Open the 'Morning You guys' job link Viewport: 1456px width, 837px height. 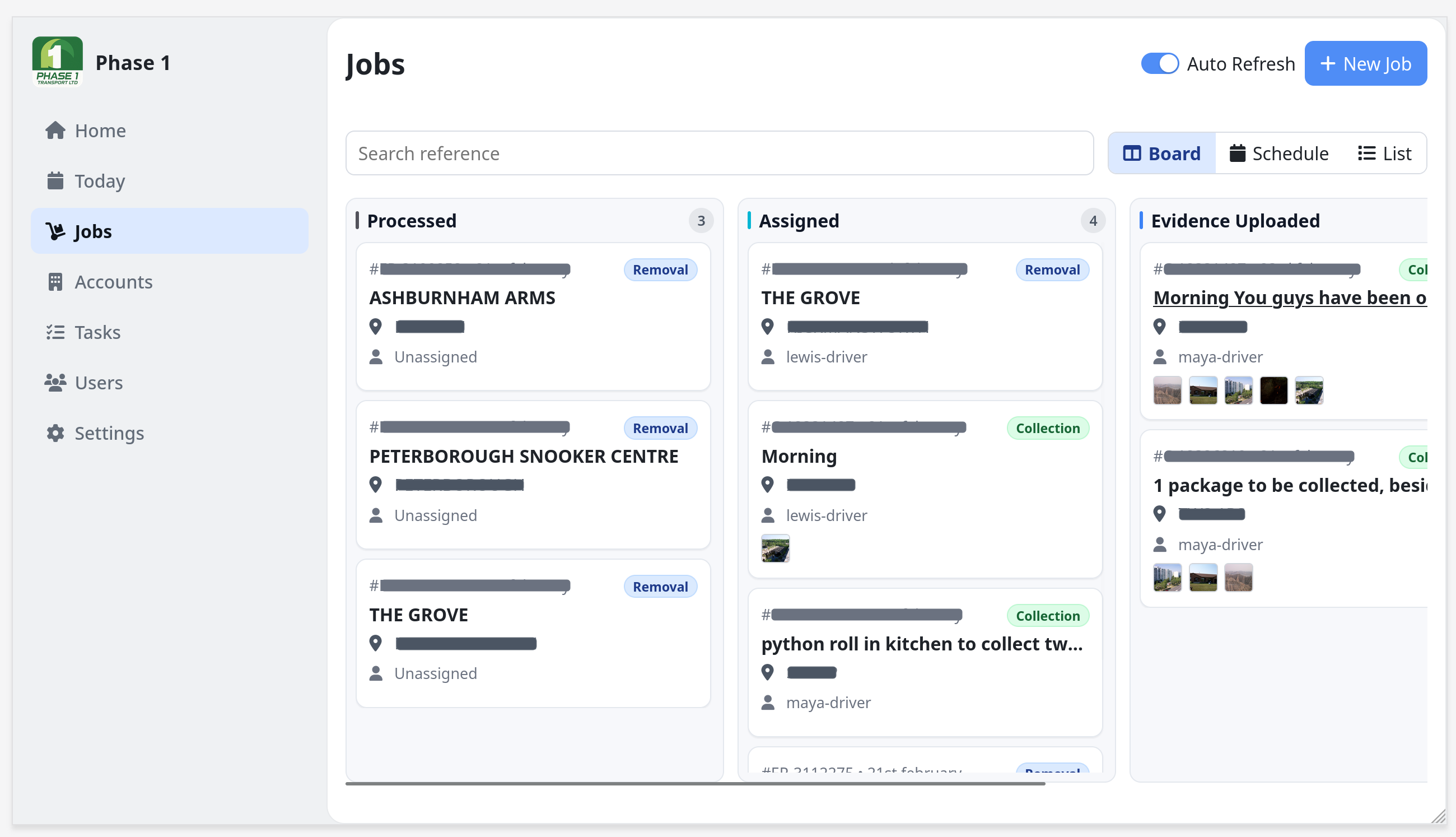1289,298
